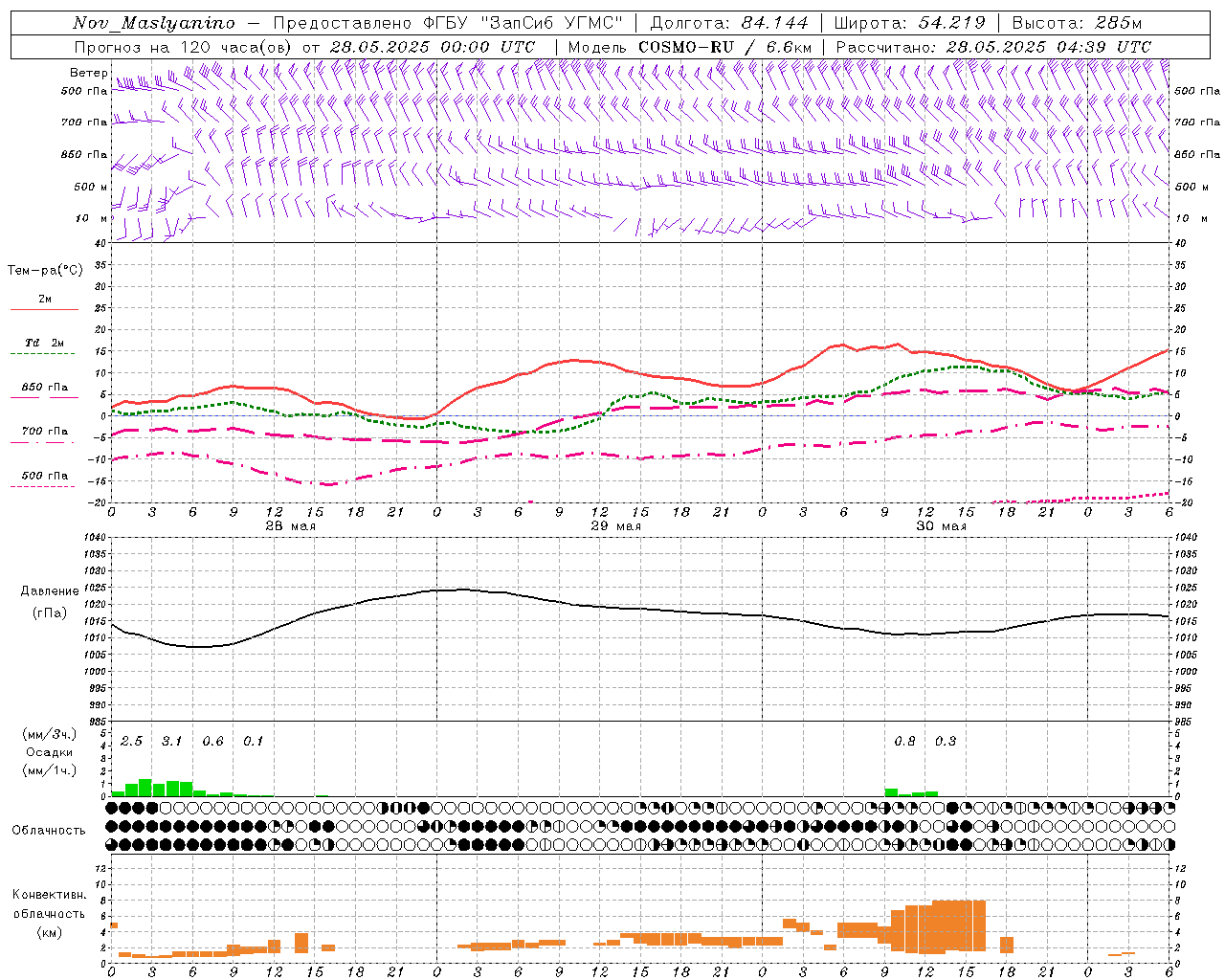Click the 'Давление' pressure panel label
Image resolution: width=1225 pixels, height=980 pixels.
[50, 591]
